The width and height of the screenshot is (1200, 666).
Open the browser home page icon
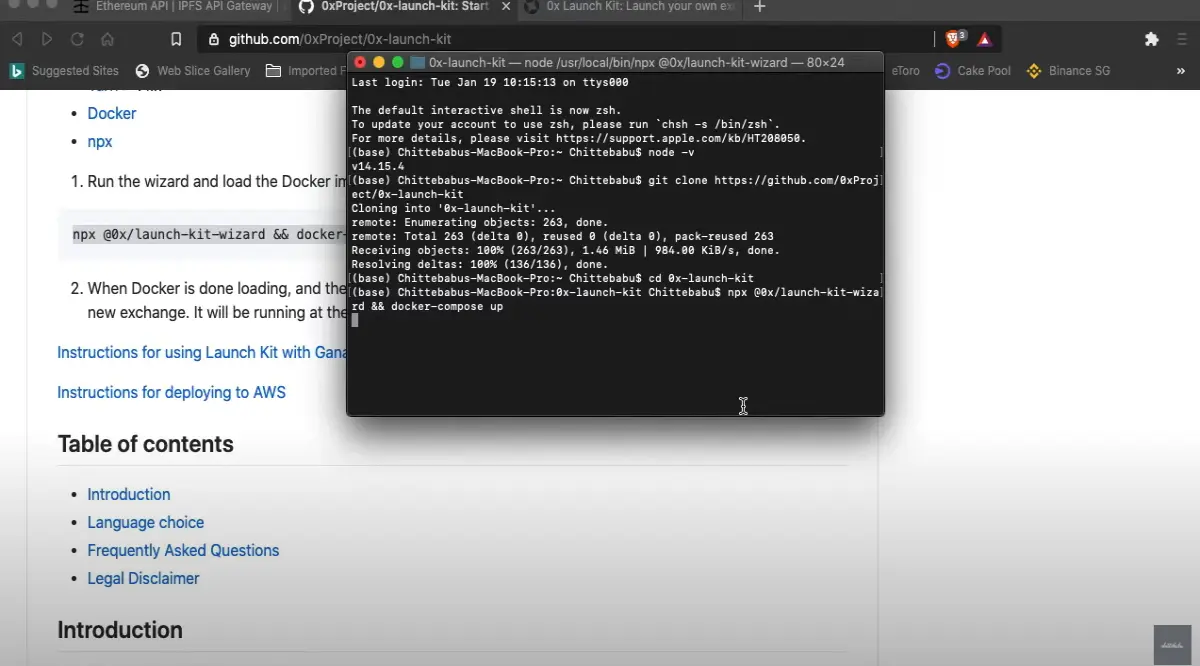click(x=107, y=39)
